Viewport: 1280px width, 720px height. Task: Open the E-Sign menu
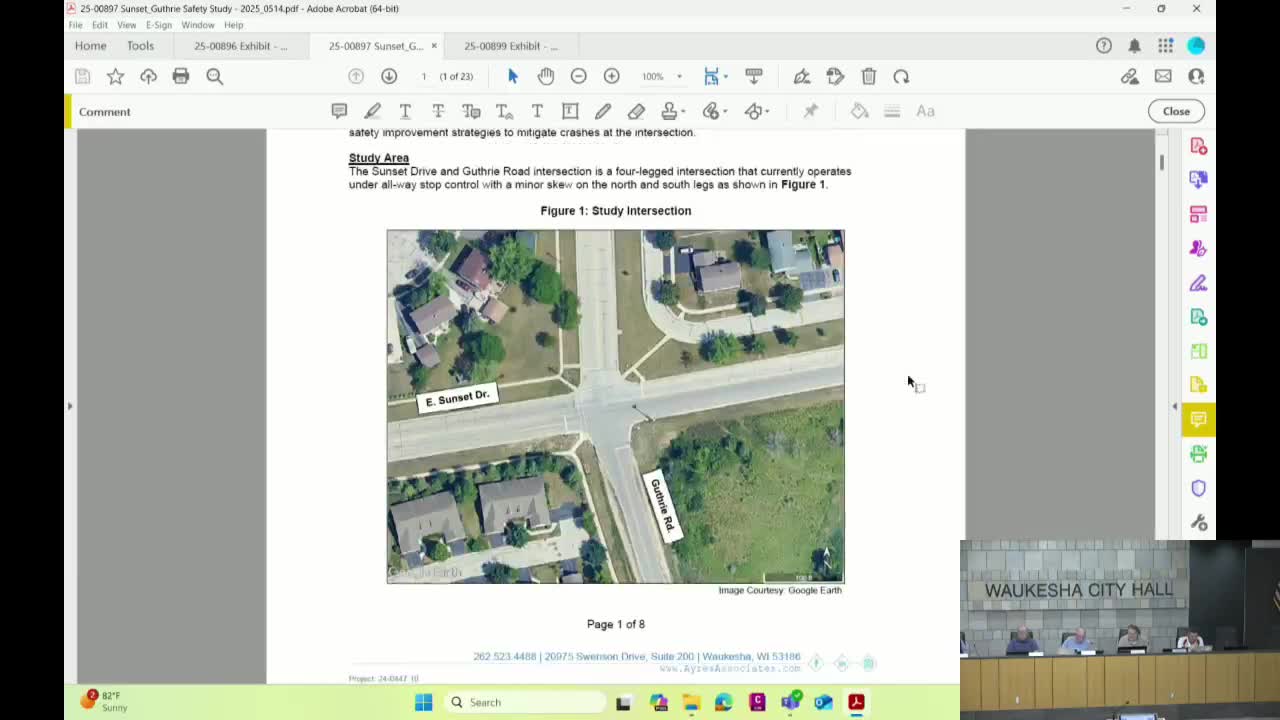[158, 25]
